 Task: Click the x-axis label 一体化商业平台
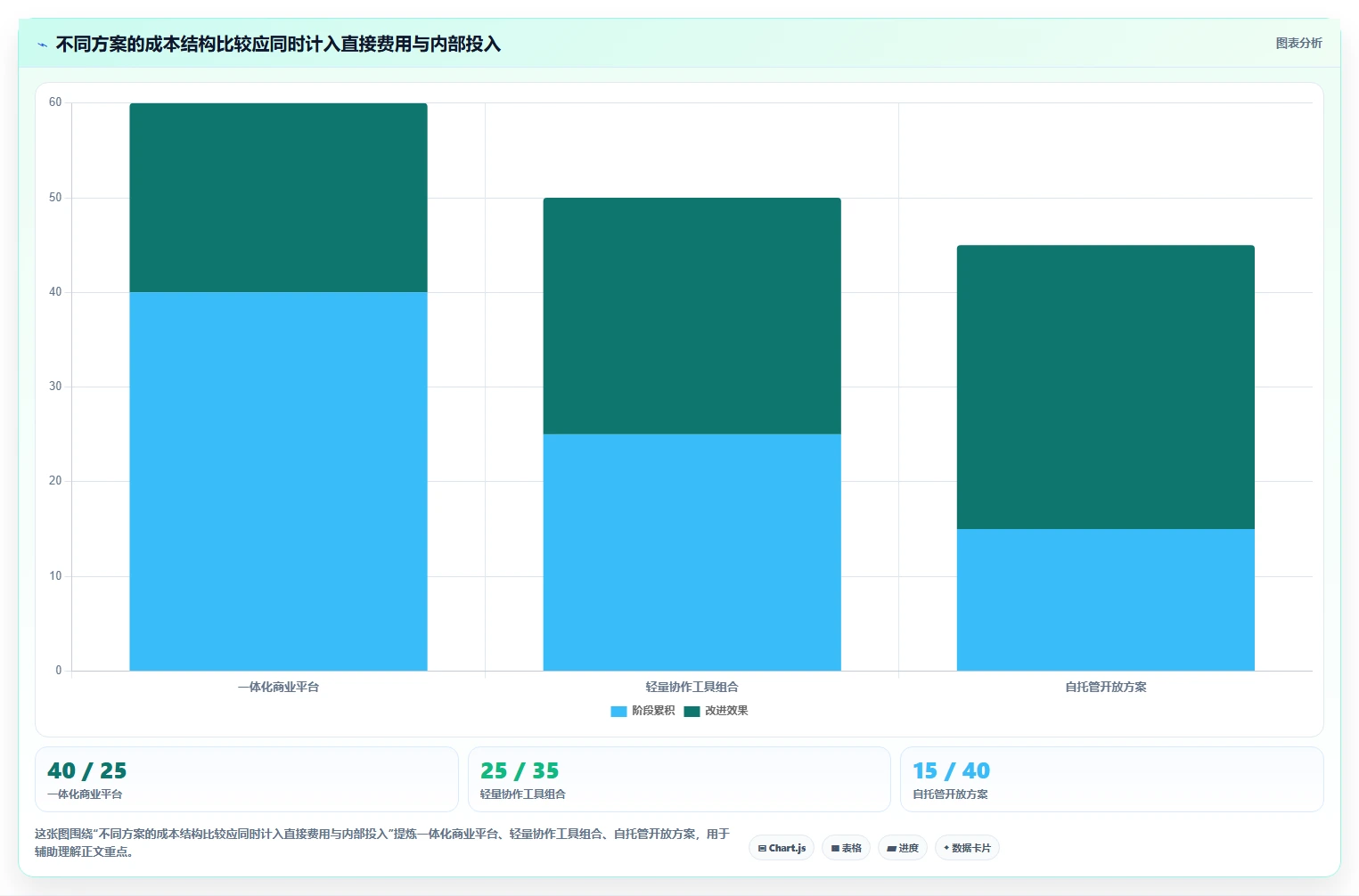(278, 687)
